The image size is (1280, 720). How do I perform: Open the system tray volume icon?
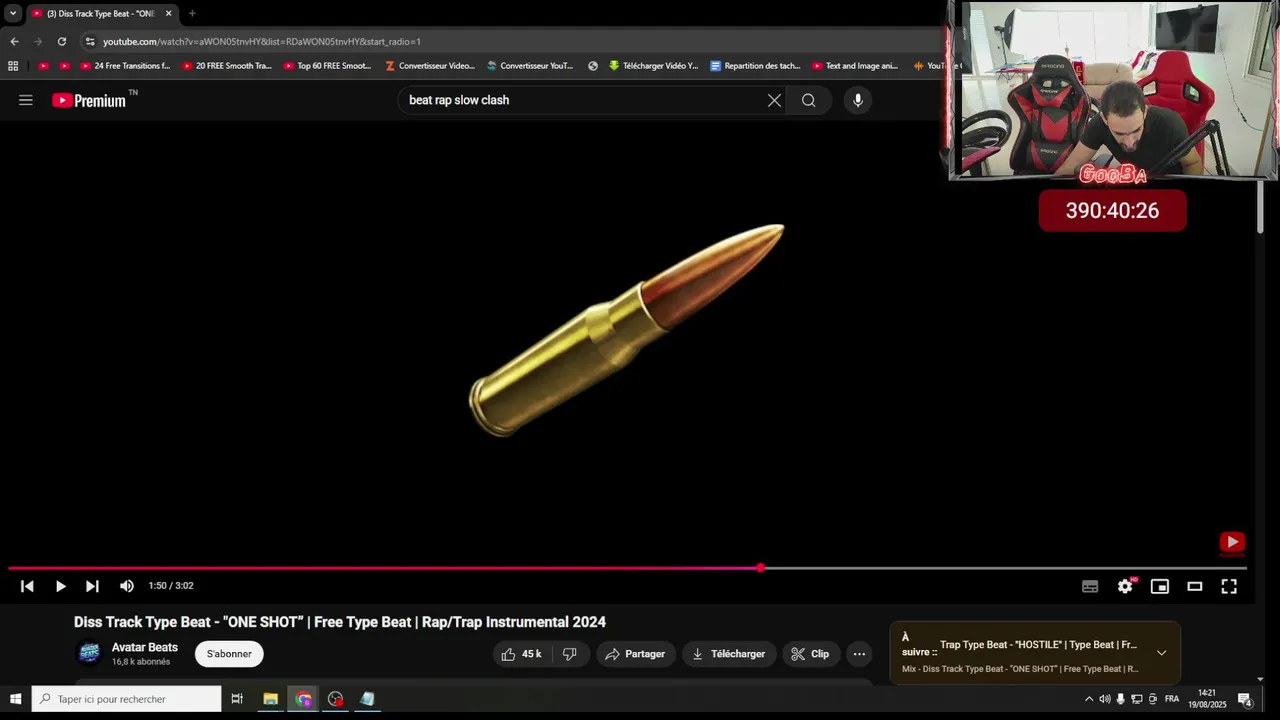click(x=1105, y=699)
